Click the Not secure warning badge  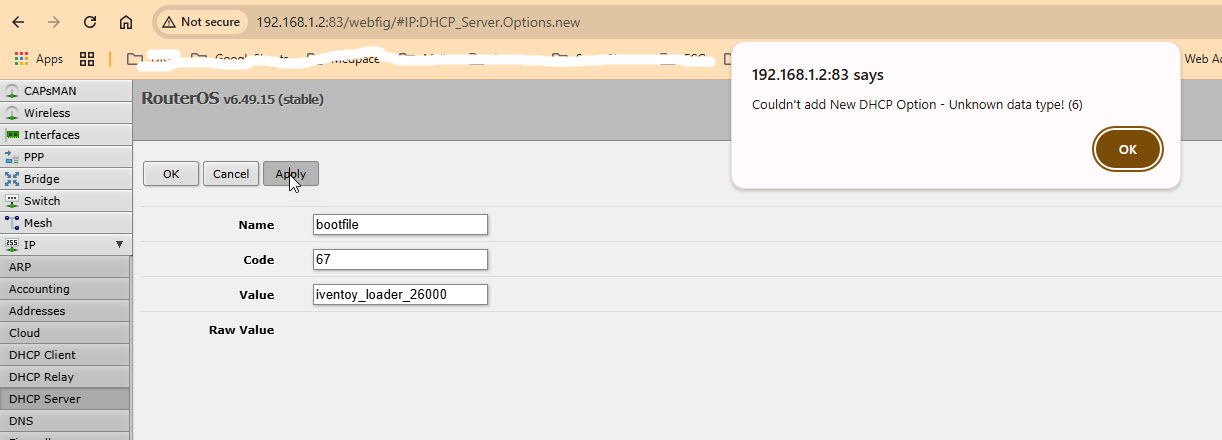(x=201, y=22)
